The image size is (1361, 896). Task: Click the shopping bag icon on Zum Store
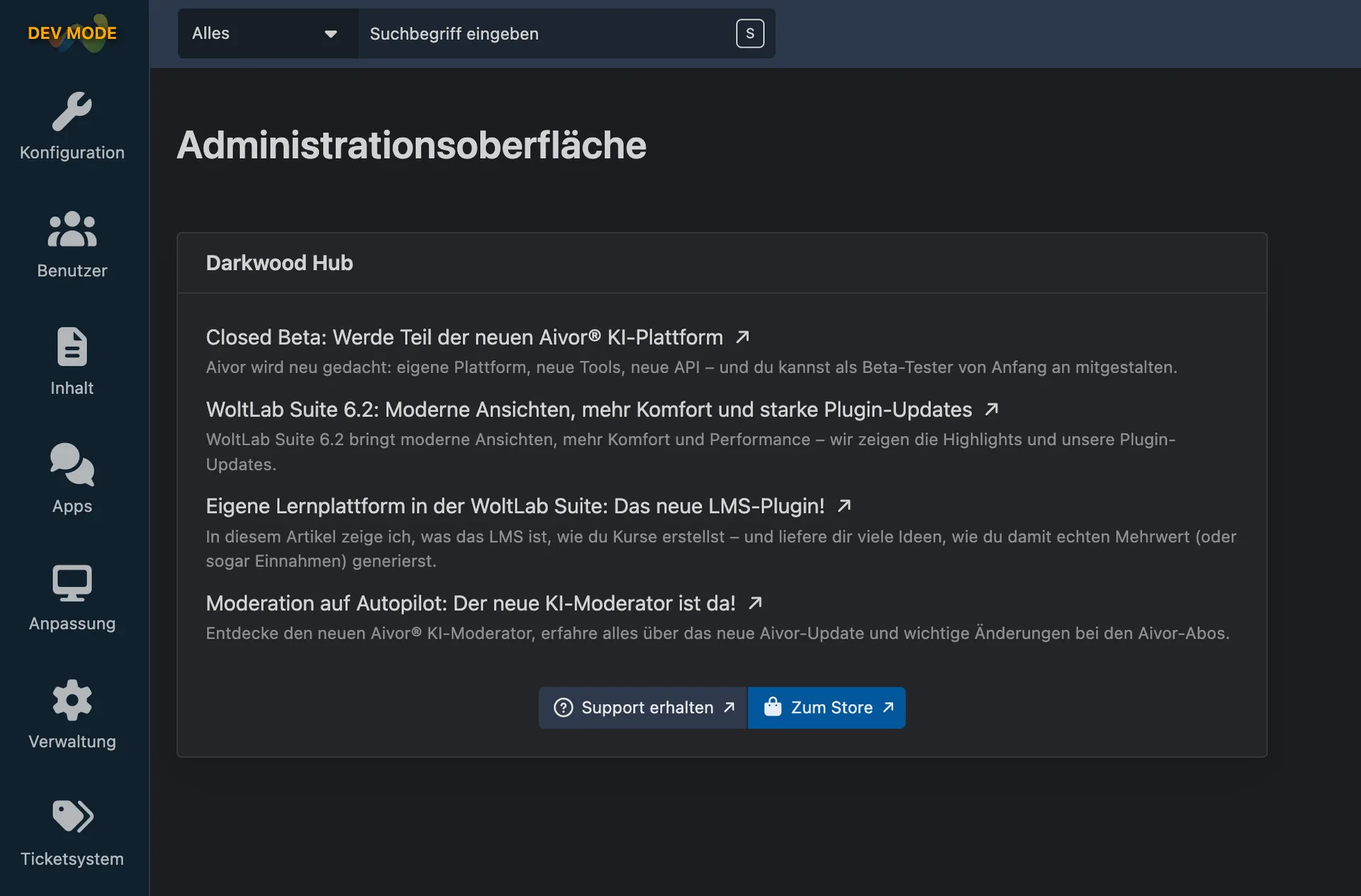click(x=772, y=707)
